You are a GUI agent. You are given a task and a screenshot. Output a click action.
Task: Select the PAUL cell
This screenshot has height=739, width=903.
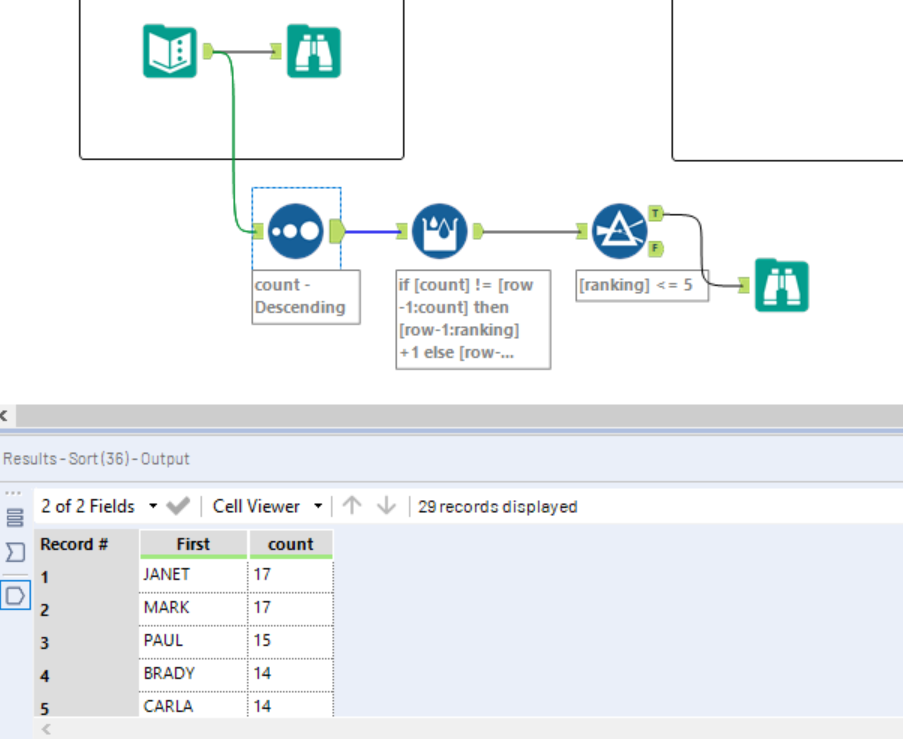[x=194, y=641]
